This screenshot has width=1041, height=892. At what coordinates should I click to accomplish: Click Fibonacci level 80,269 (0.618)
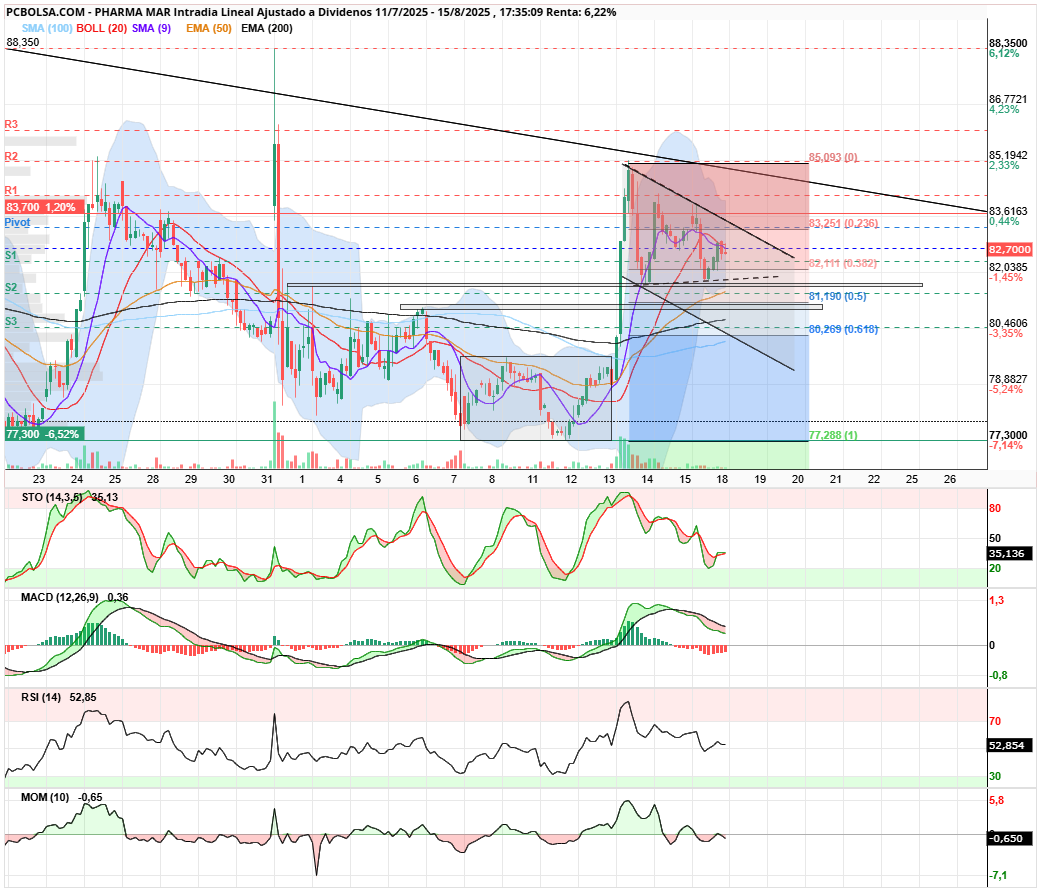tap(843, 329)
